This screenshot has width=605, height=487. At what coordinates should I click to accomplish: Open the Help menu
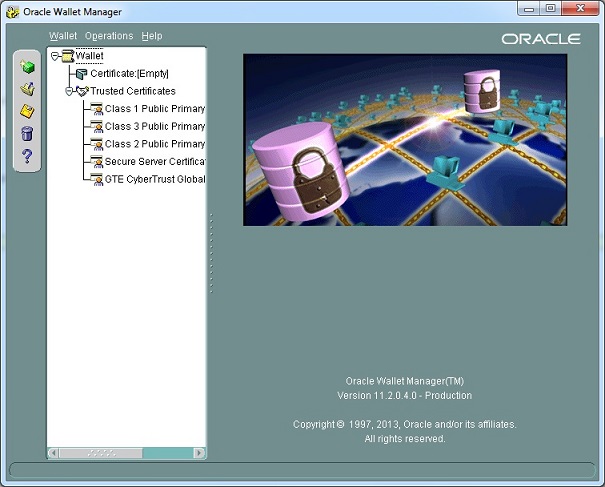pos(152,36)
